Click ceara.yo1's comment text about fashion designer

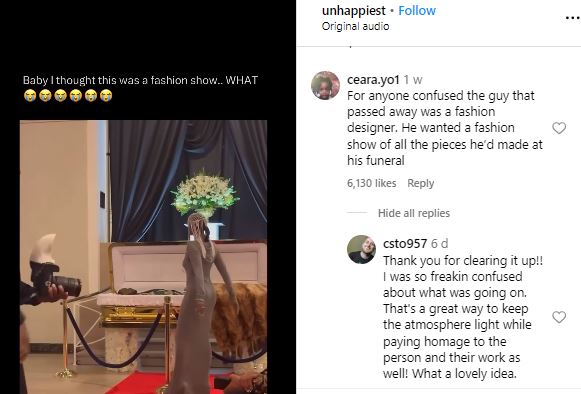(445, 128)
